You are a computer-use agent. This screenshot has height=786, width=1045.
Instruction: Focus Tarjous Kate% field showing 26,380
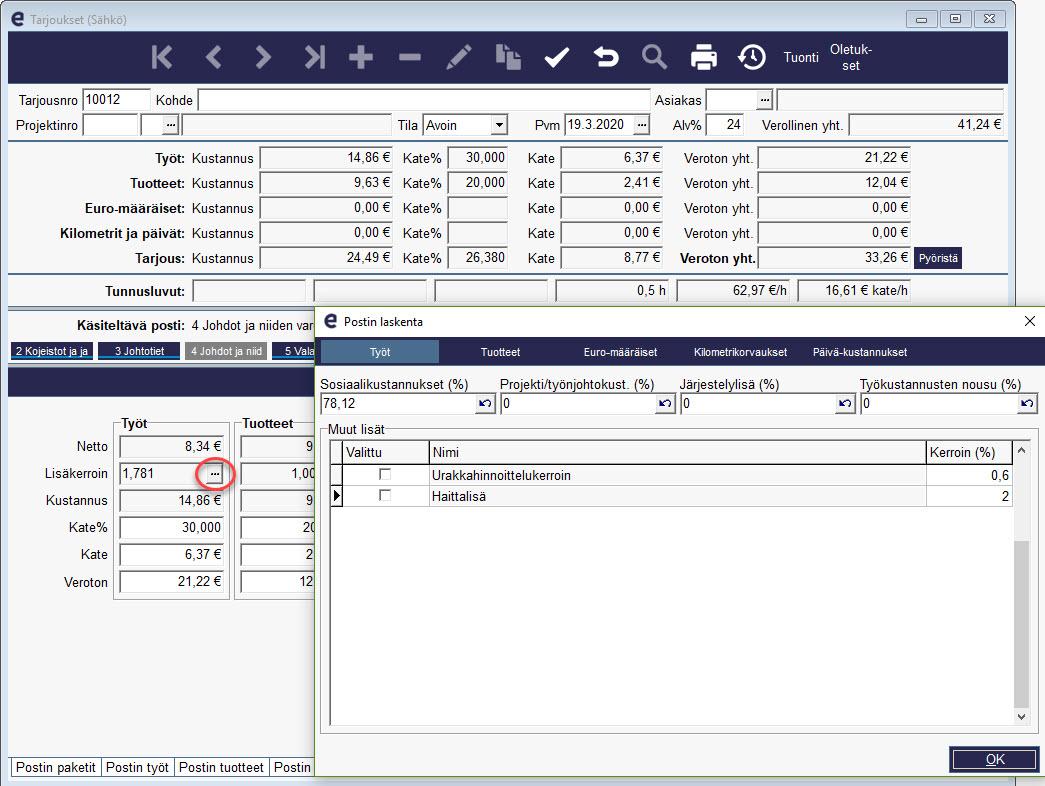pos(478,258)
